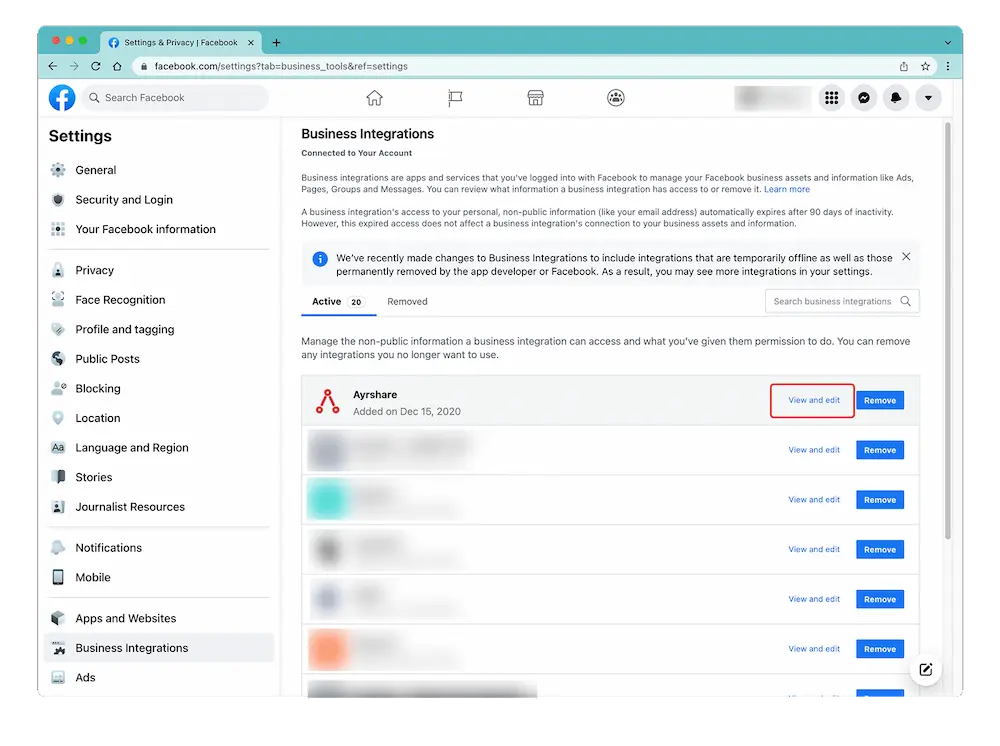Open the Notifications bell icon
Screen dimensions: 1000x746
[x=896, y=98]
